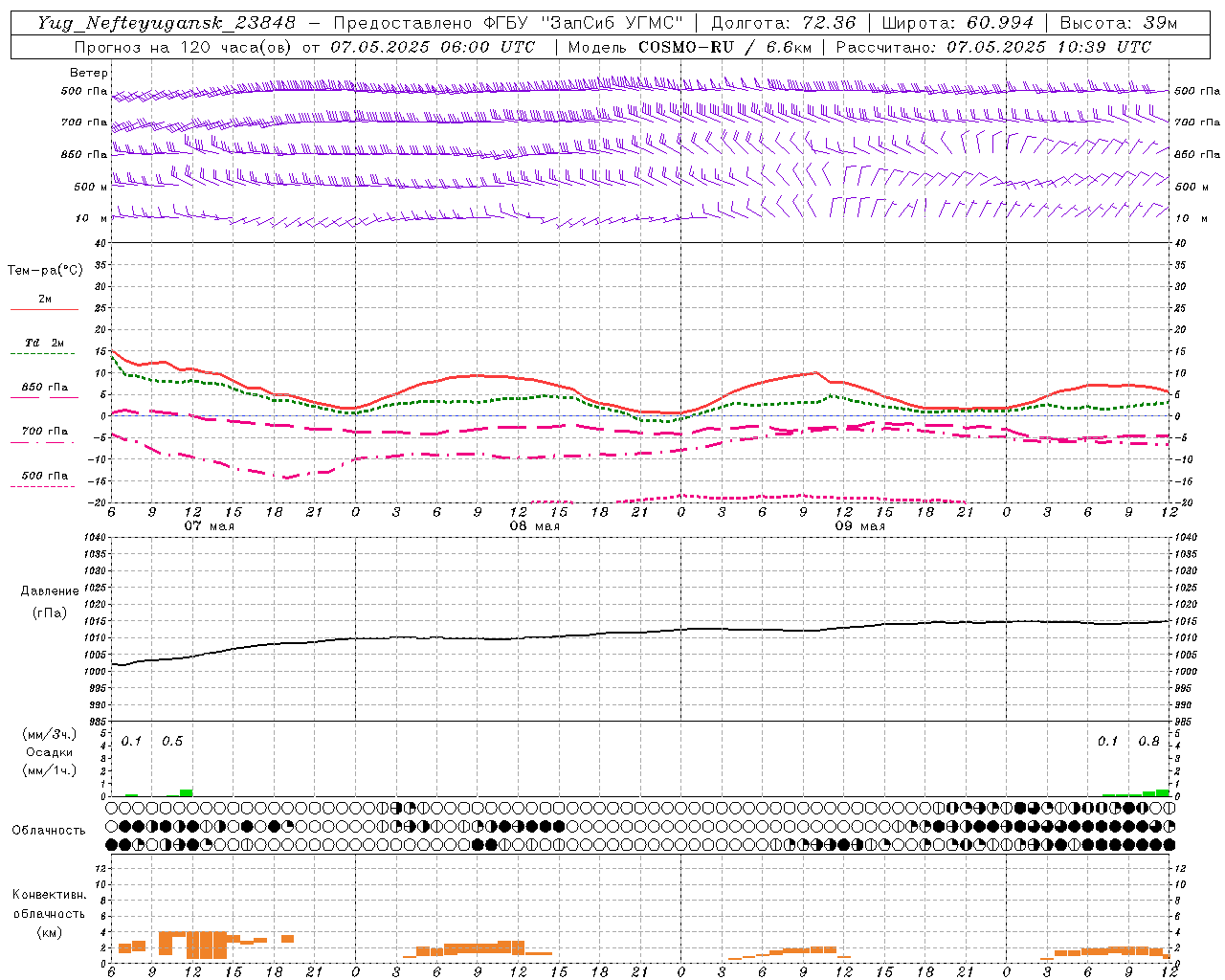Click the Прогноз на 120 часа(ов) text
1225x980 pixels.
pyautogui.click(x=185, y=47)
